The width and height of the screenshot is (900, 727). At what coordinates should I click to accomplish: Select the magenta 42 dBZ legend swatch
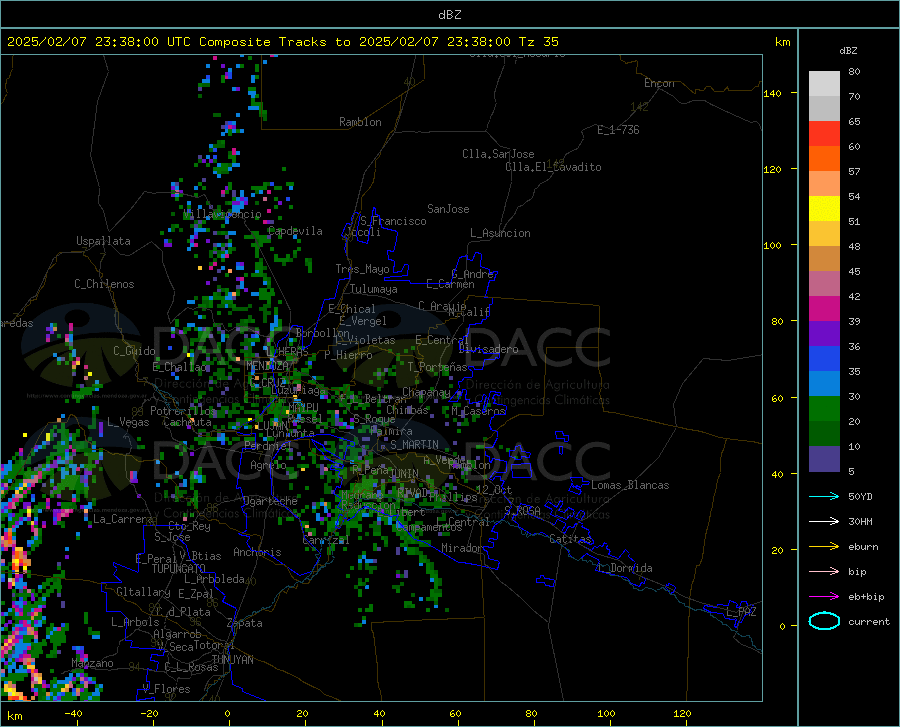(824, 309)
